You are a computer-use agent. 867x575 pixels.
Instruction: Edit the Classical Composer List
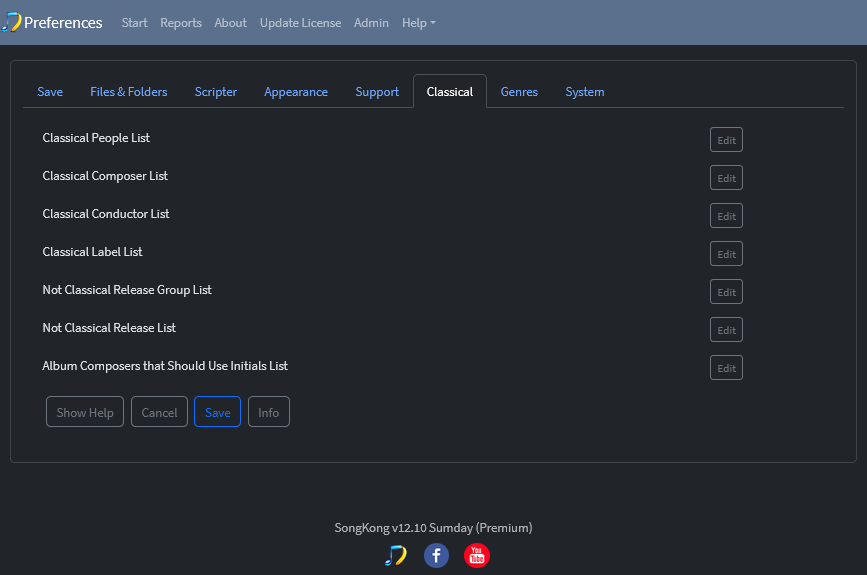726,178
